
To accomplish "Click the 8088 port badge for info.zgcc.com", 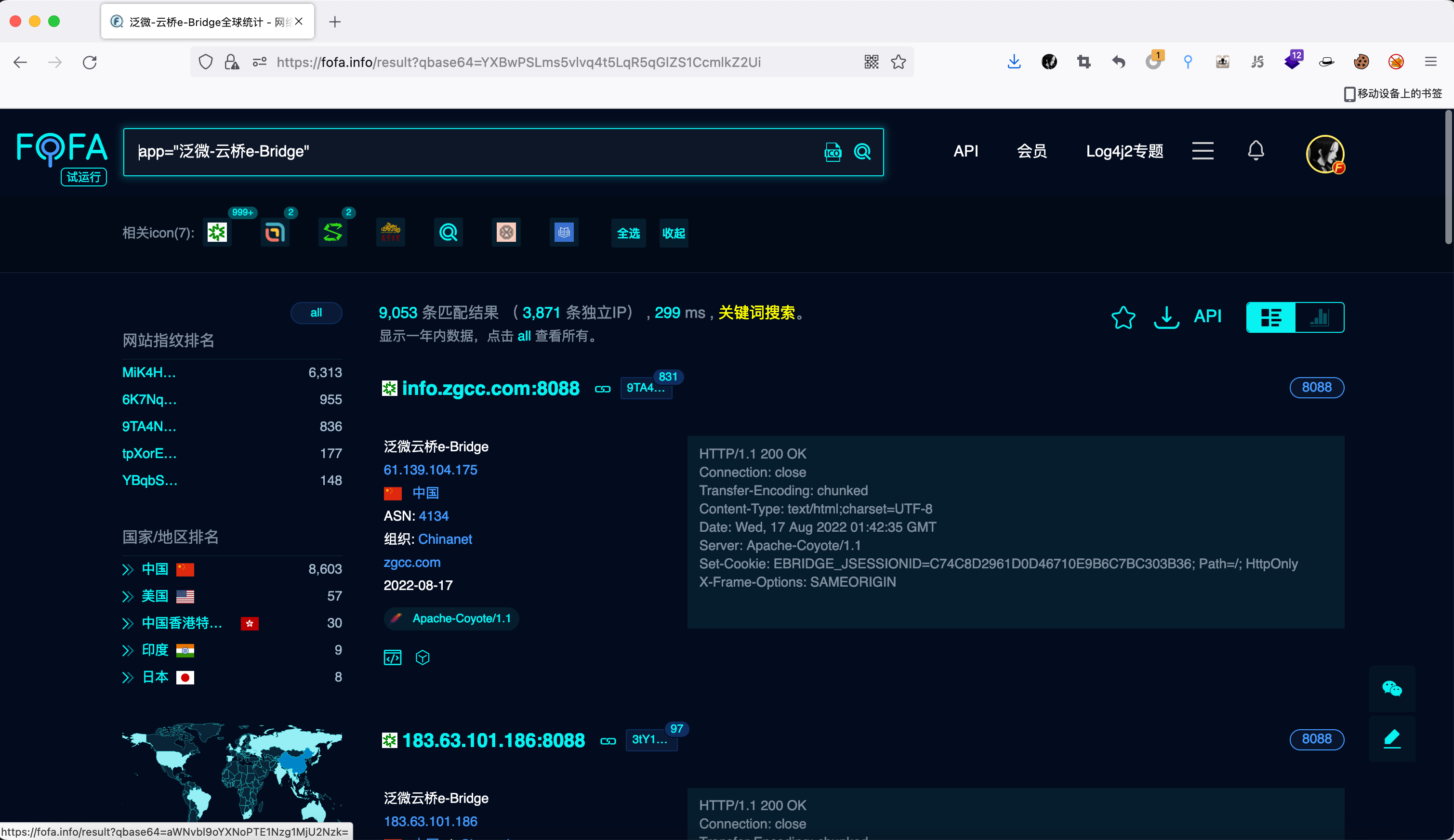I will 1317,388.
